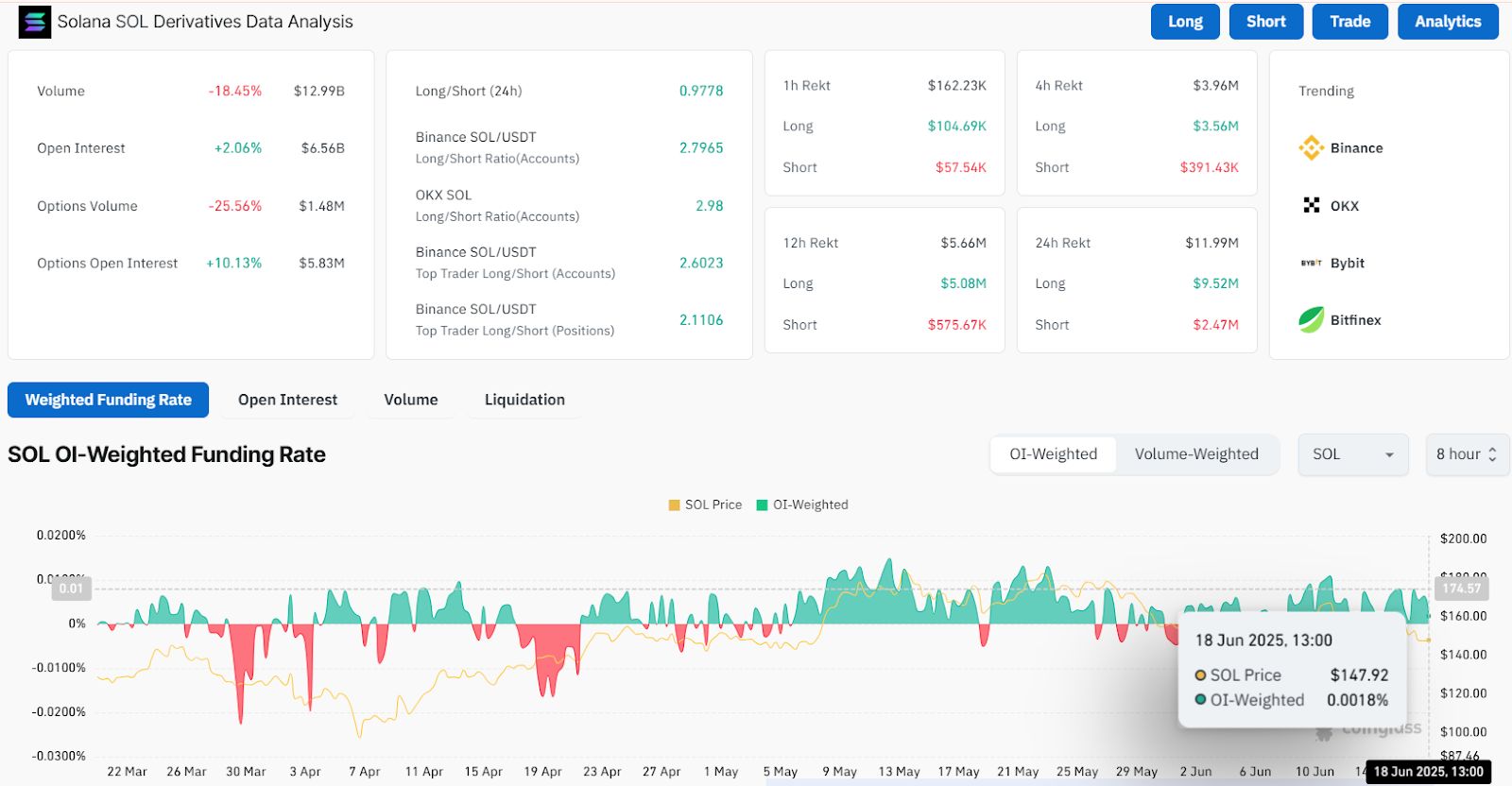Image resolution: width=1512 pixels, height=786 pixels.
Task: Click the Solana logo icon
Action: 35,22
